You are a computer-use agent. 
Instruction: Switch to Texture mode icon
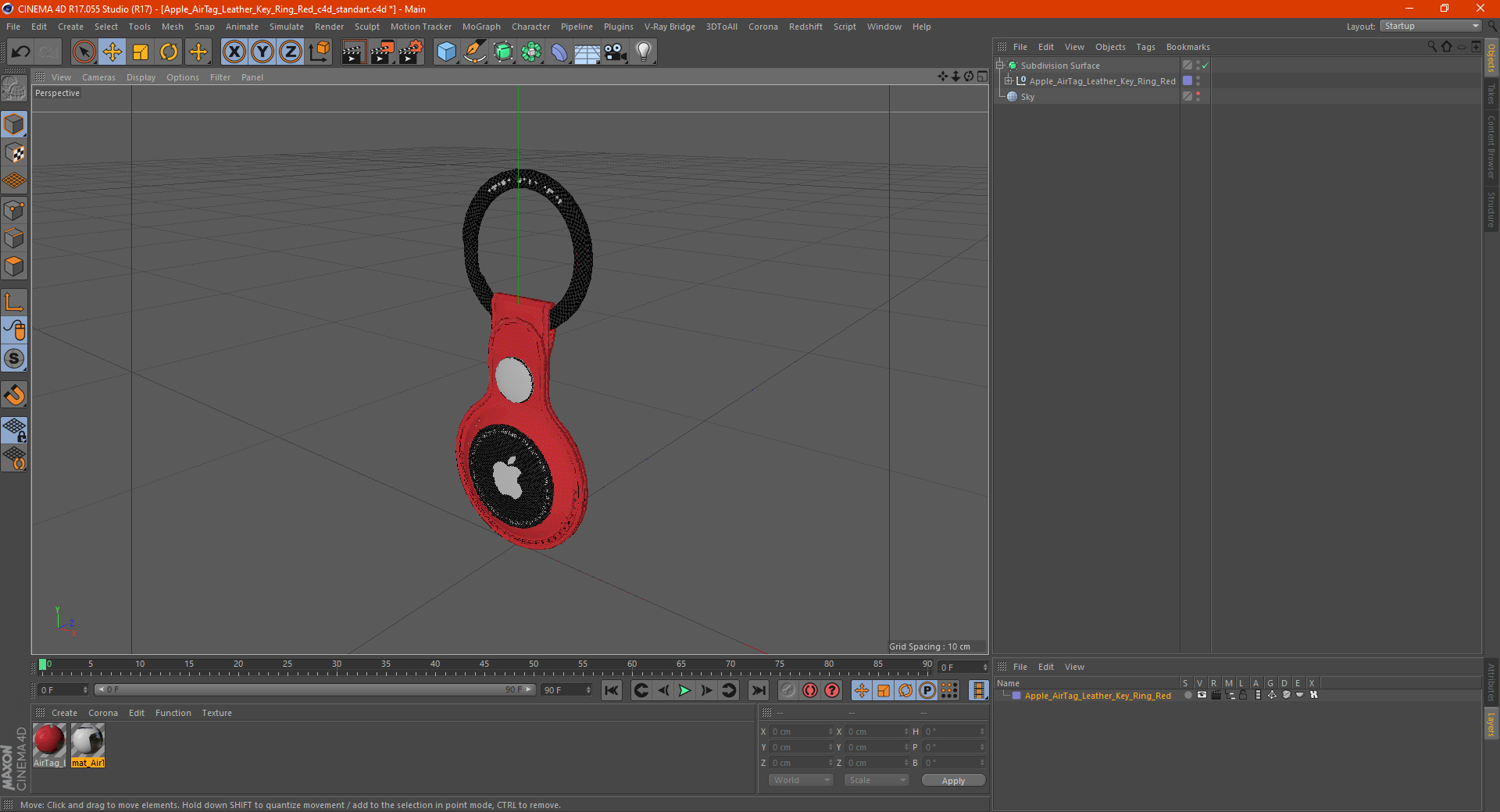(x=14, y=153)
